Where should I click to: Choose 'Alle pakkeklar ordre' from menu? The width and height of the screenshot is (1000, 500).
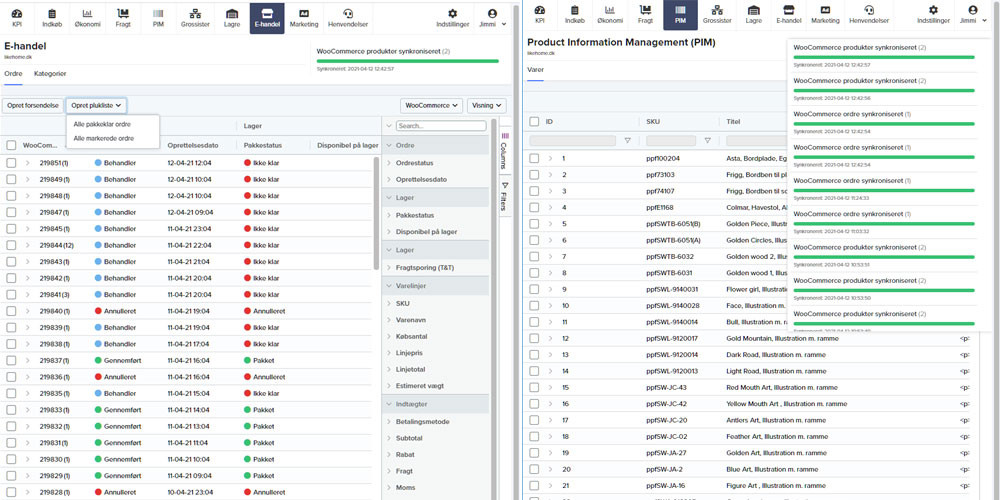click(x=102, y=124)
